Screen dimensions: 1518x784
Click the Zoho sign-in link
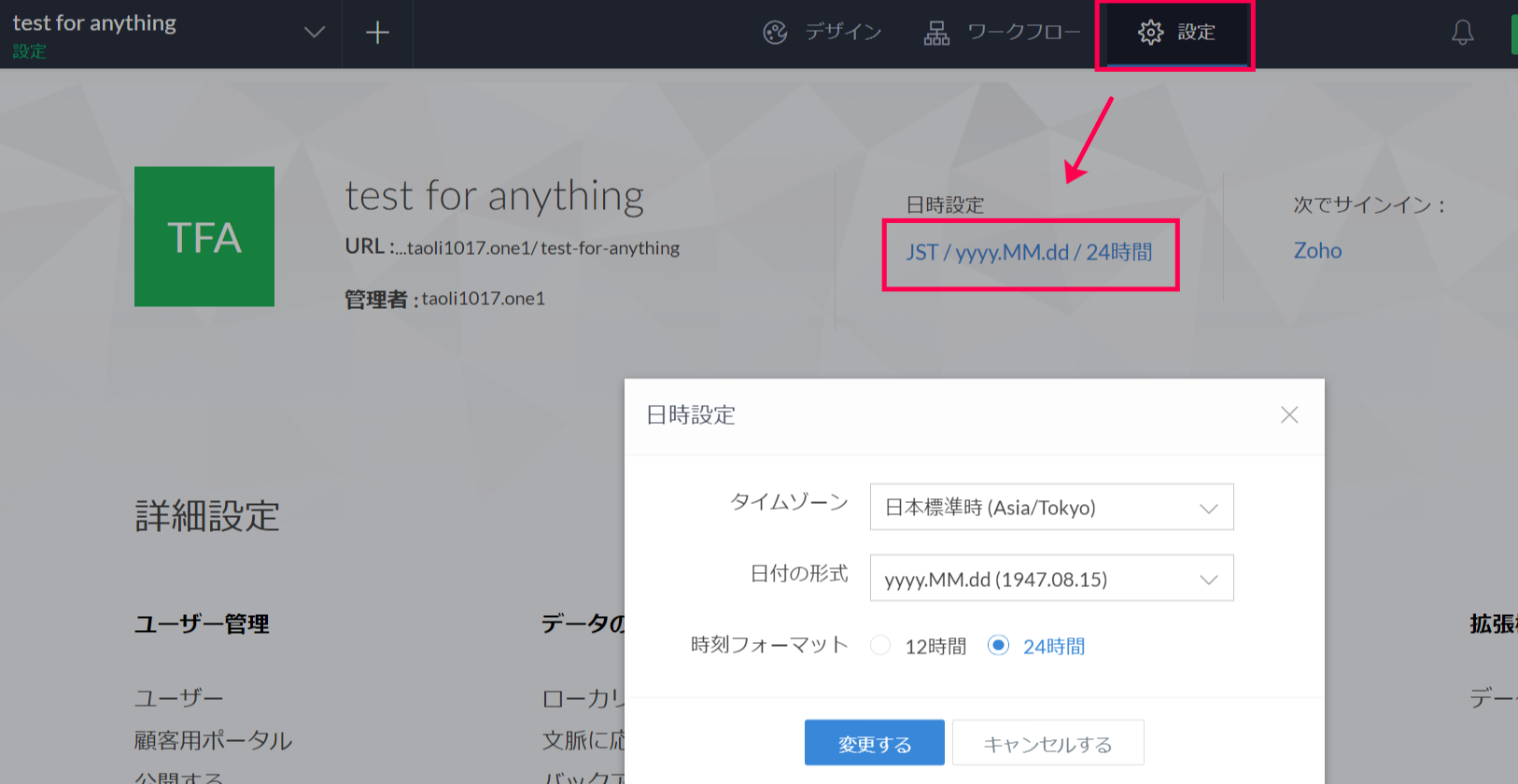pos(1317,251)
